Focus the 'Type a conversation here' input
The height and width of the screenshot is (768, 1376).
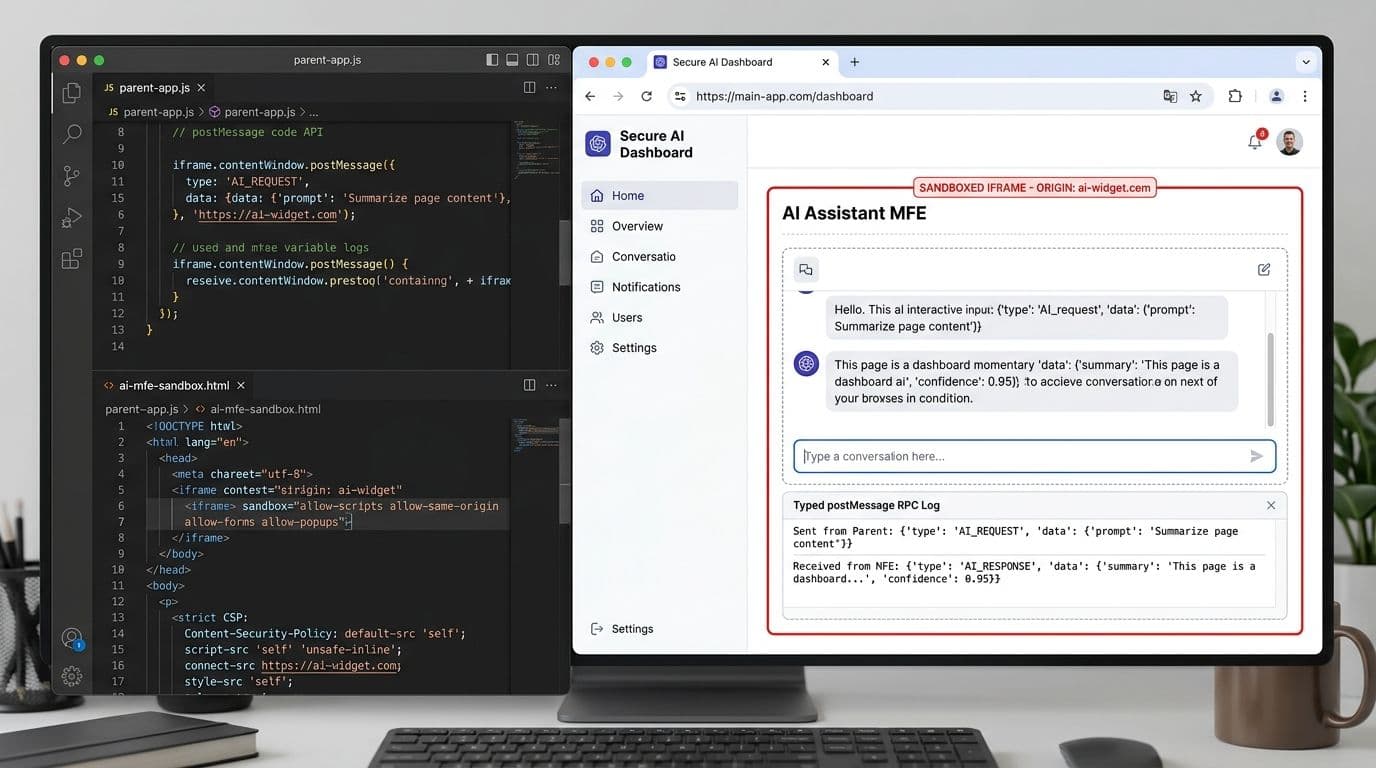tap(1034, 456)
